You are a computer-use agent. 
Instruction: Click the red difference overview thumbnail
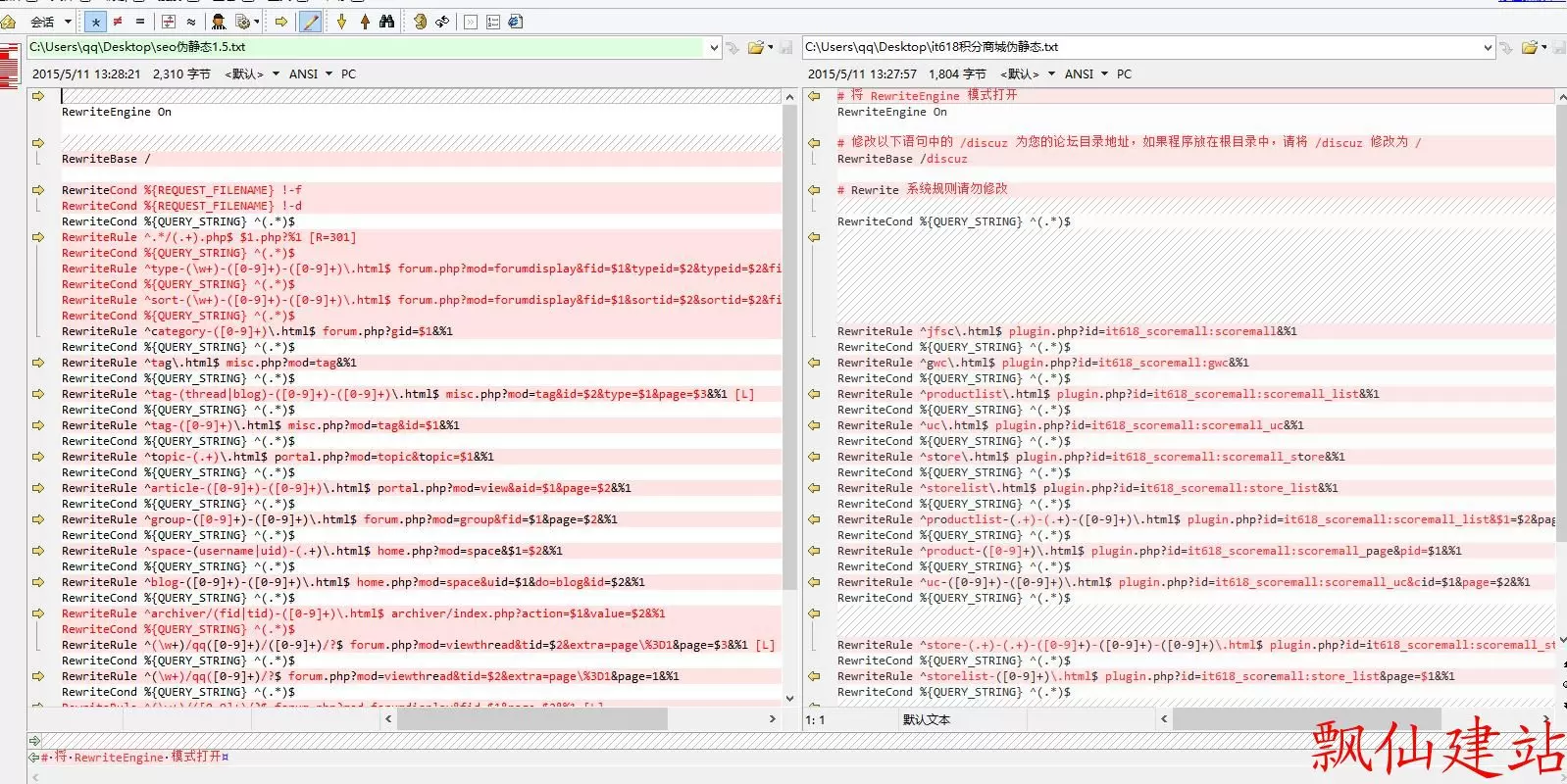click(x=9, y=68)
